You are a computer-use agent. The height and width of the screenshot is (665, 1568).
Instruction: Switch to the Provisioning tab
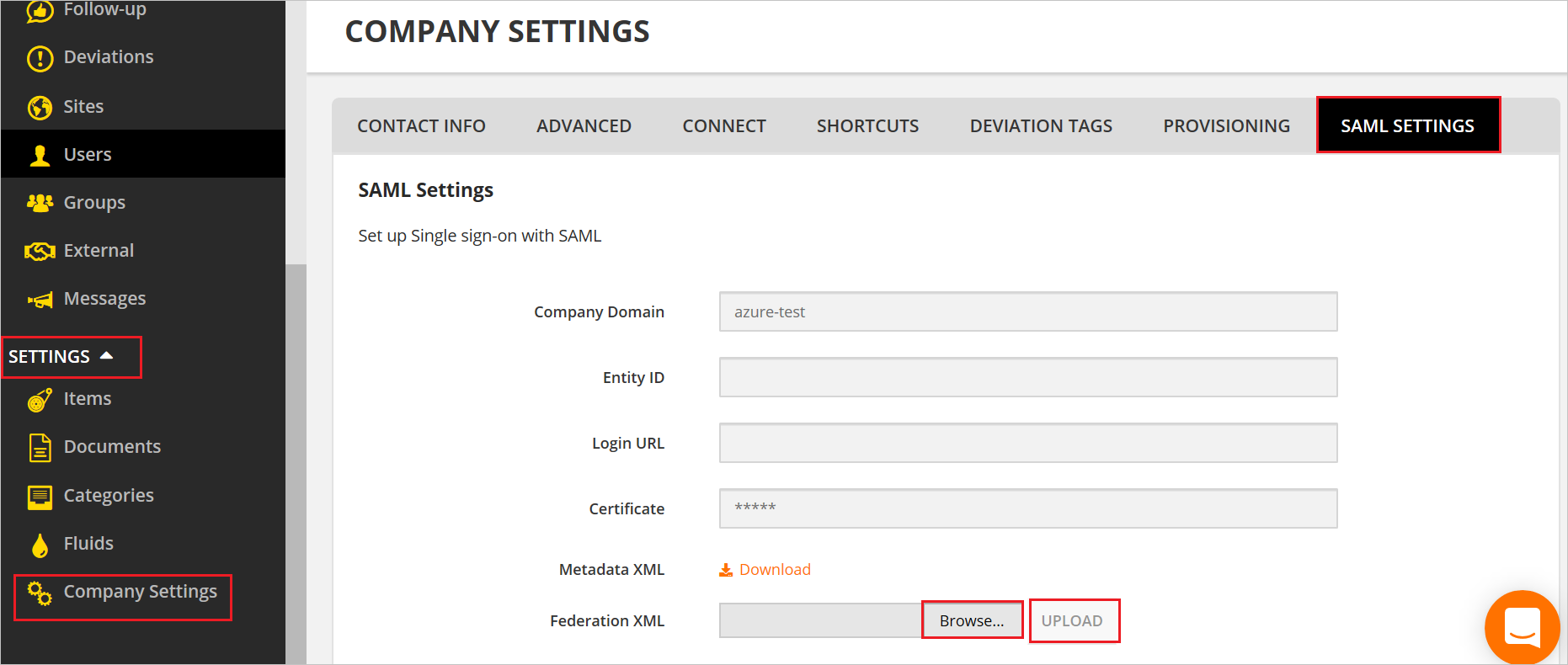point(1226,126)
